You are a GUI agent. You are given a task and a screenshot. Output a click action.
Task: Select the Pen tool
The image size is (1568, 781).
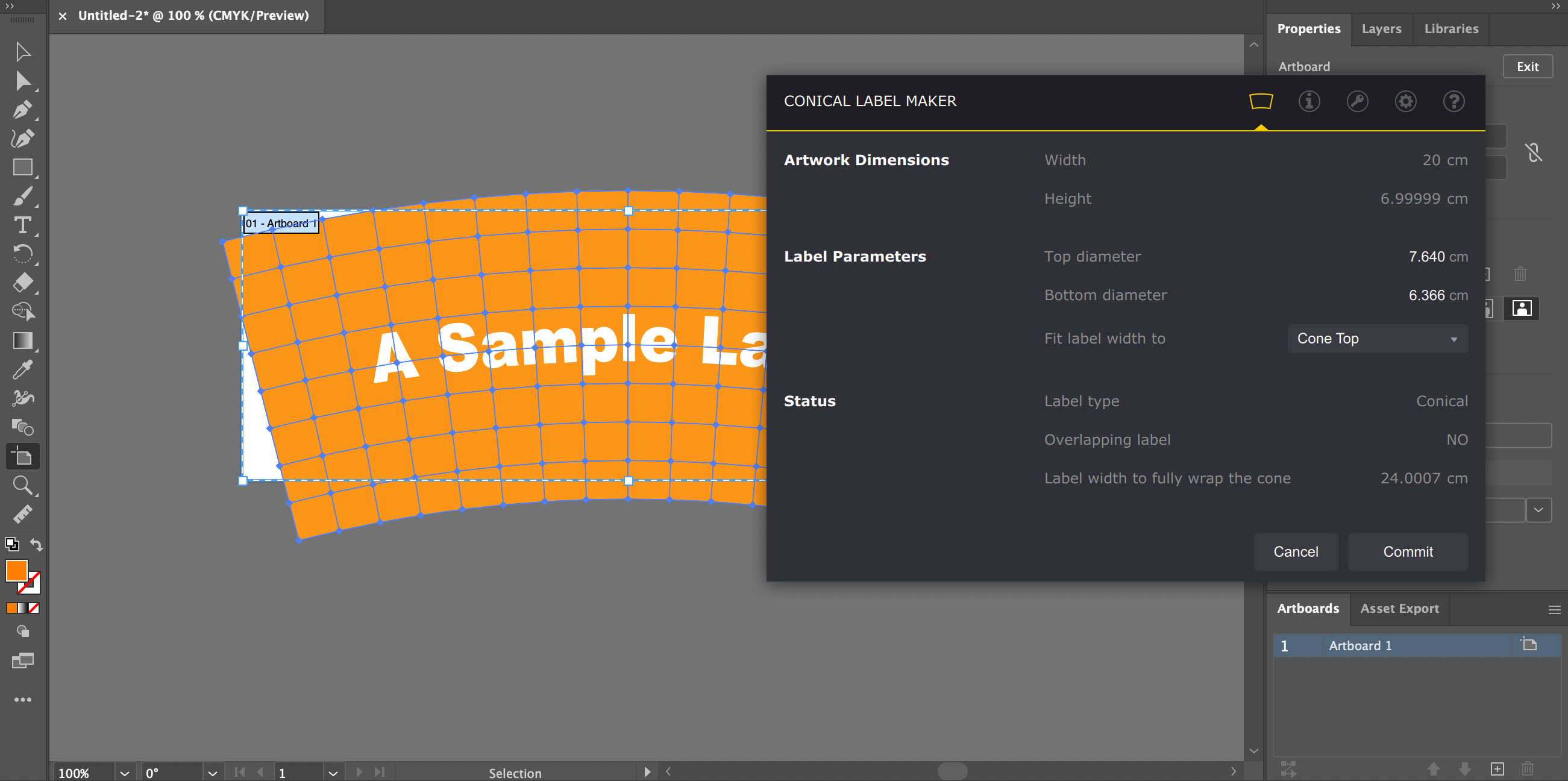(x=22, y=110)
